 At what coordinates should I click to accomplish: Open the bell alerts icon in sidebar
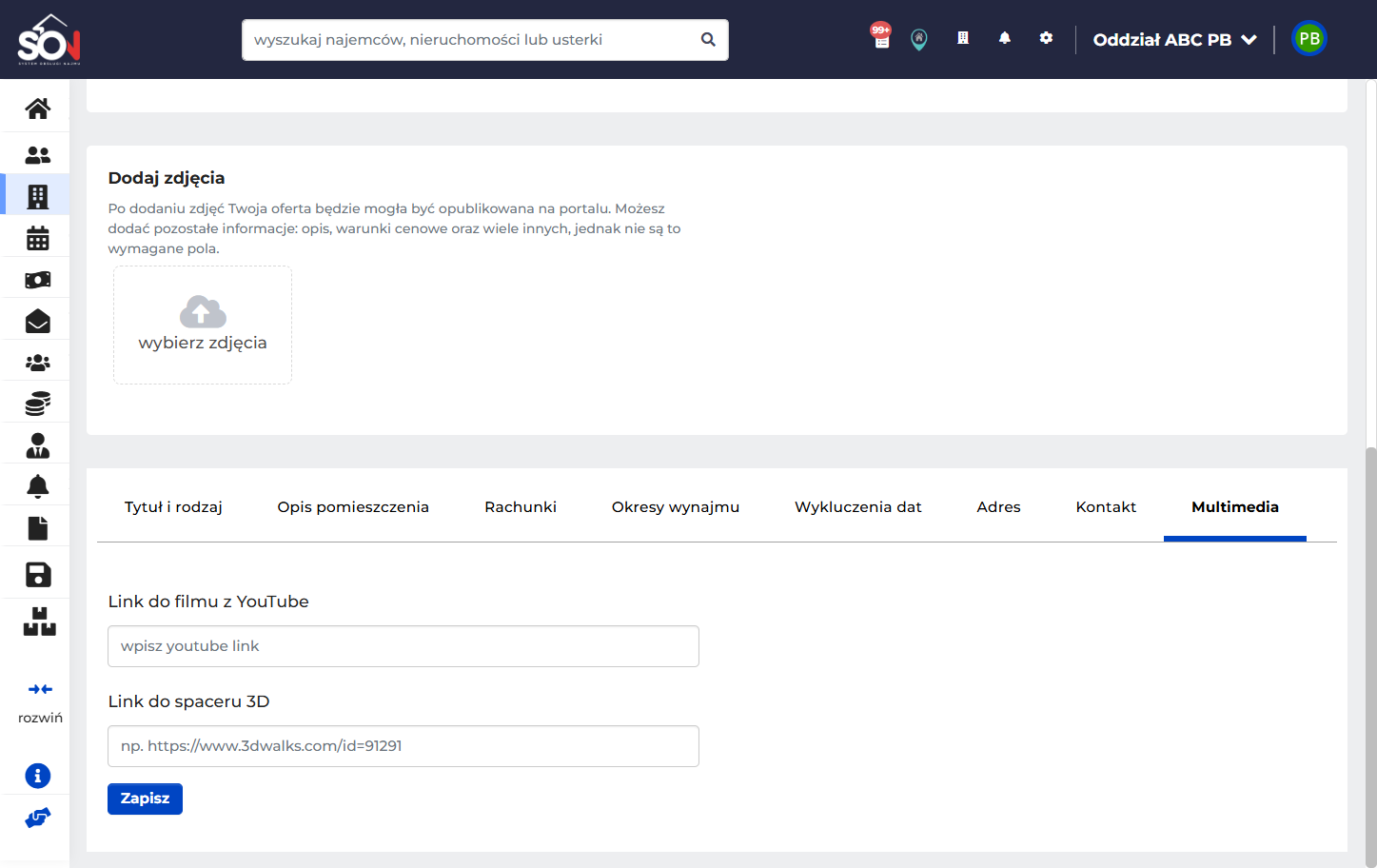click(38, 486)
